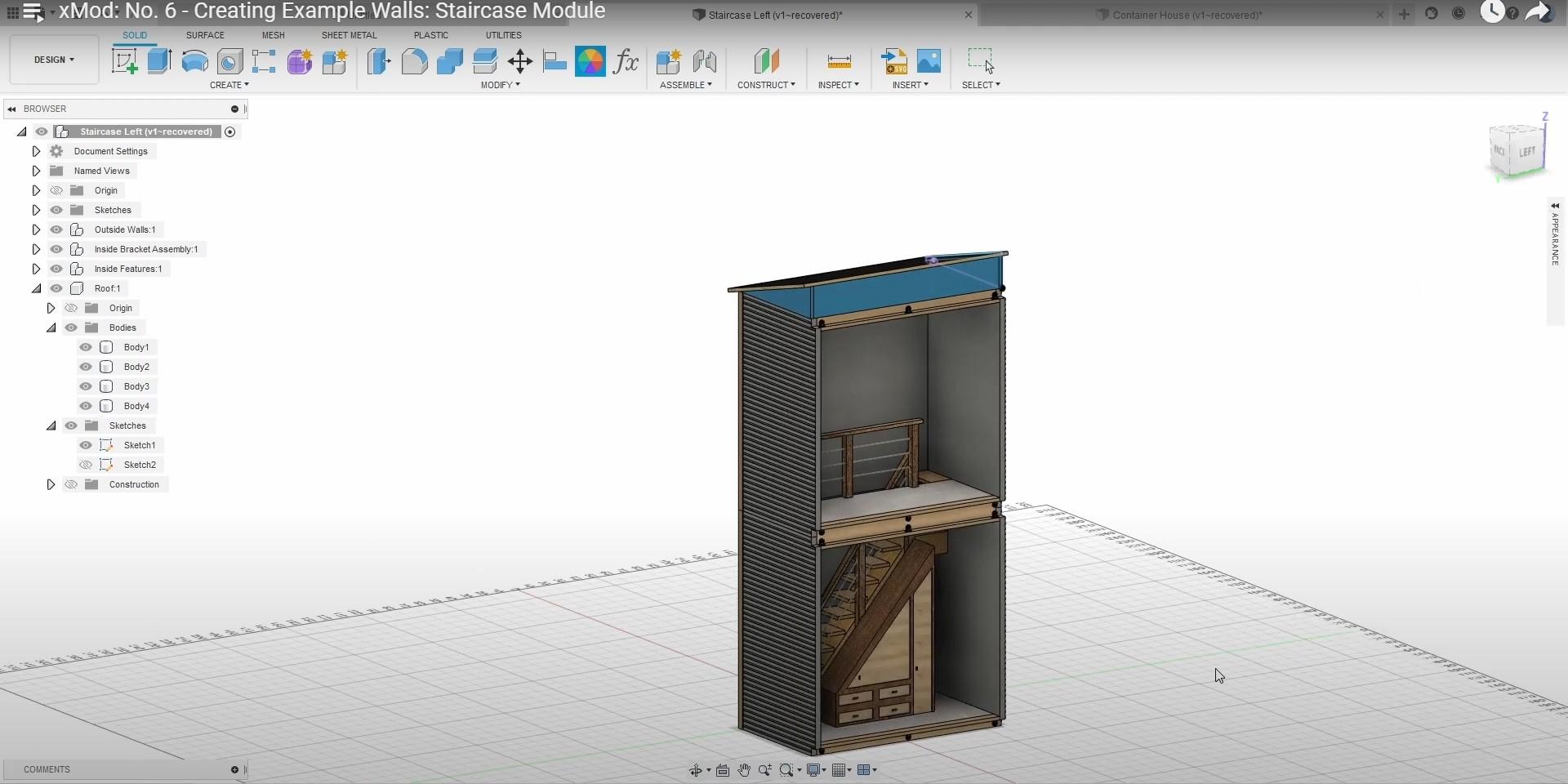Click New Component in the Assemble group
Viewport: 1568px width, 784px height.
coord(668,61)
